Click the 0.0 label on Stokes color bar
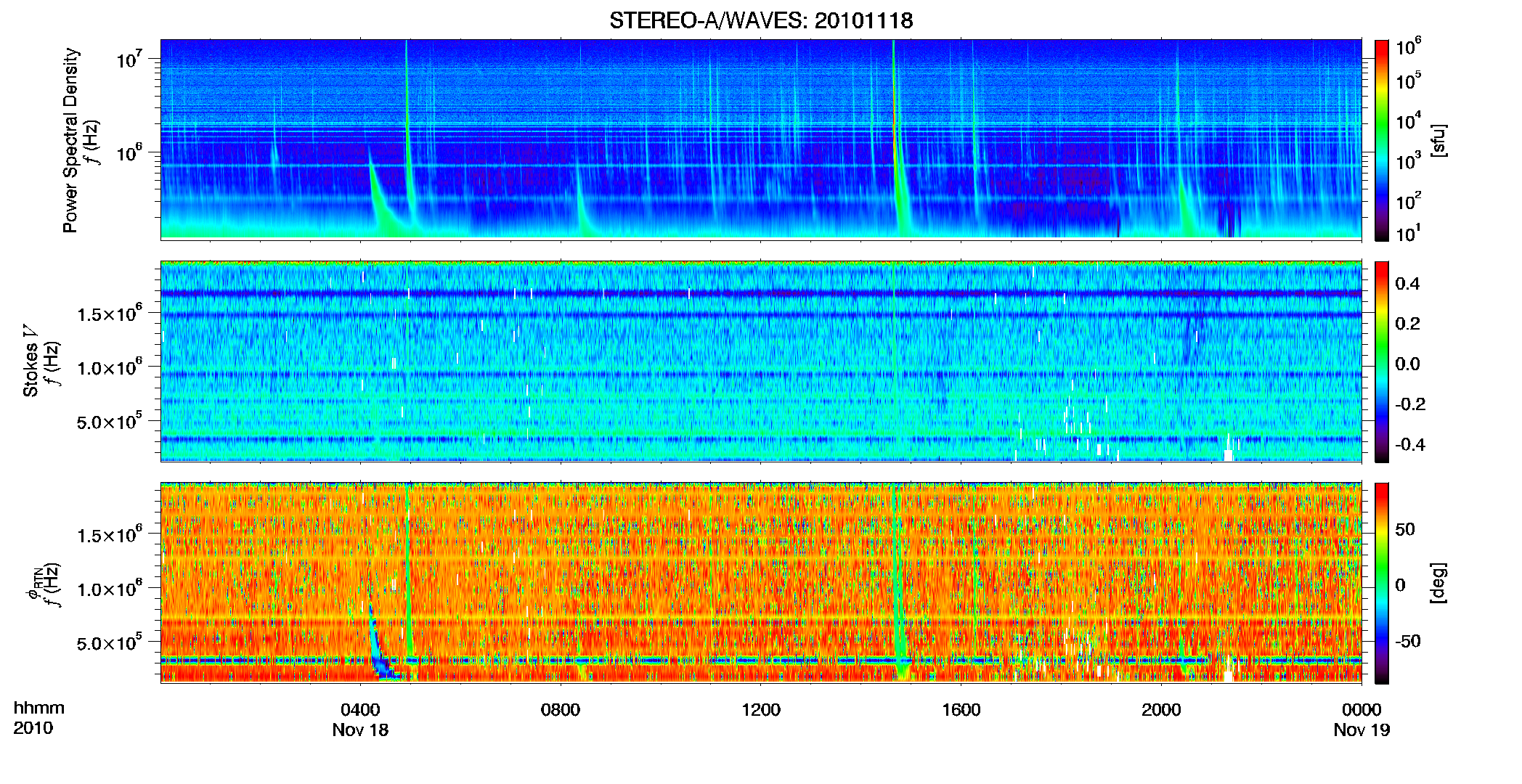Image resolution: width=1522 pixels, height=784 pixels. point(1407,364)
